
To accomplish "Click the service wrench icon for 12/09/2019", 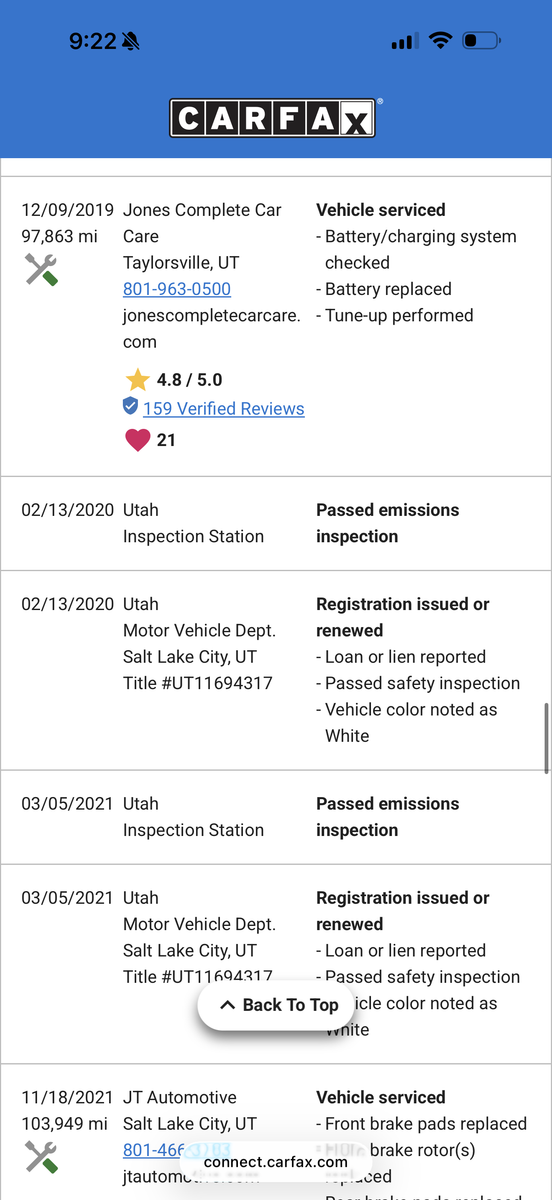I will click(41, 269).
